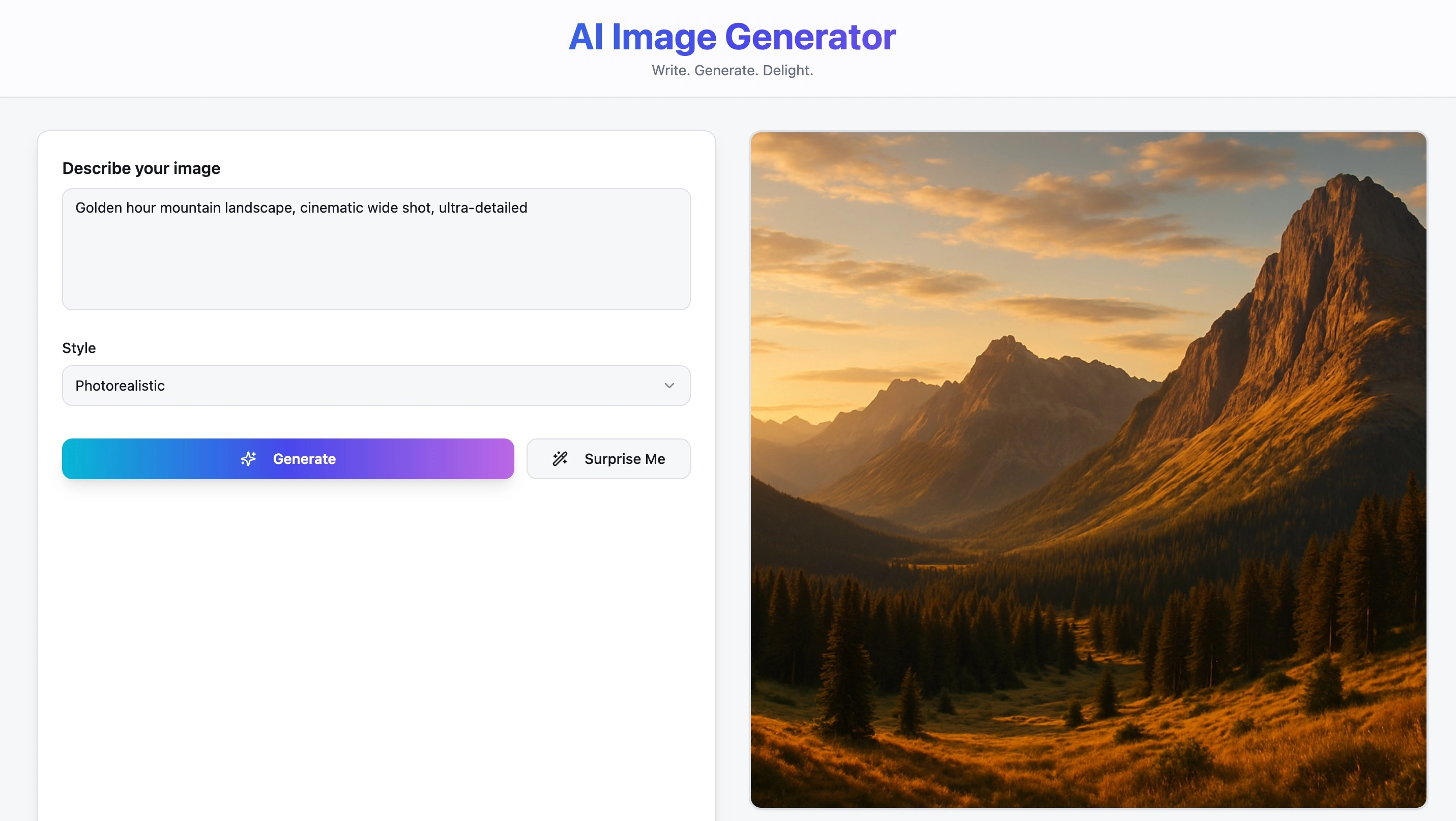
Task: Click the AI Image Generator title
Action: click(x=732, y=37)
